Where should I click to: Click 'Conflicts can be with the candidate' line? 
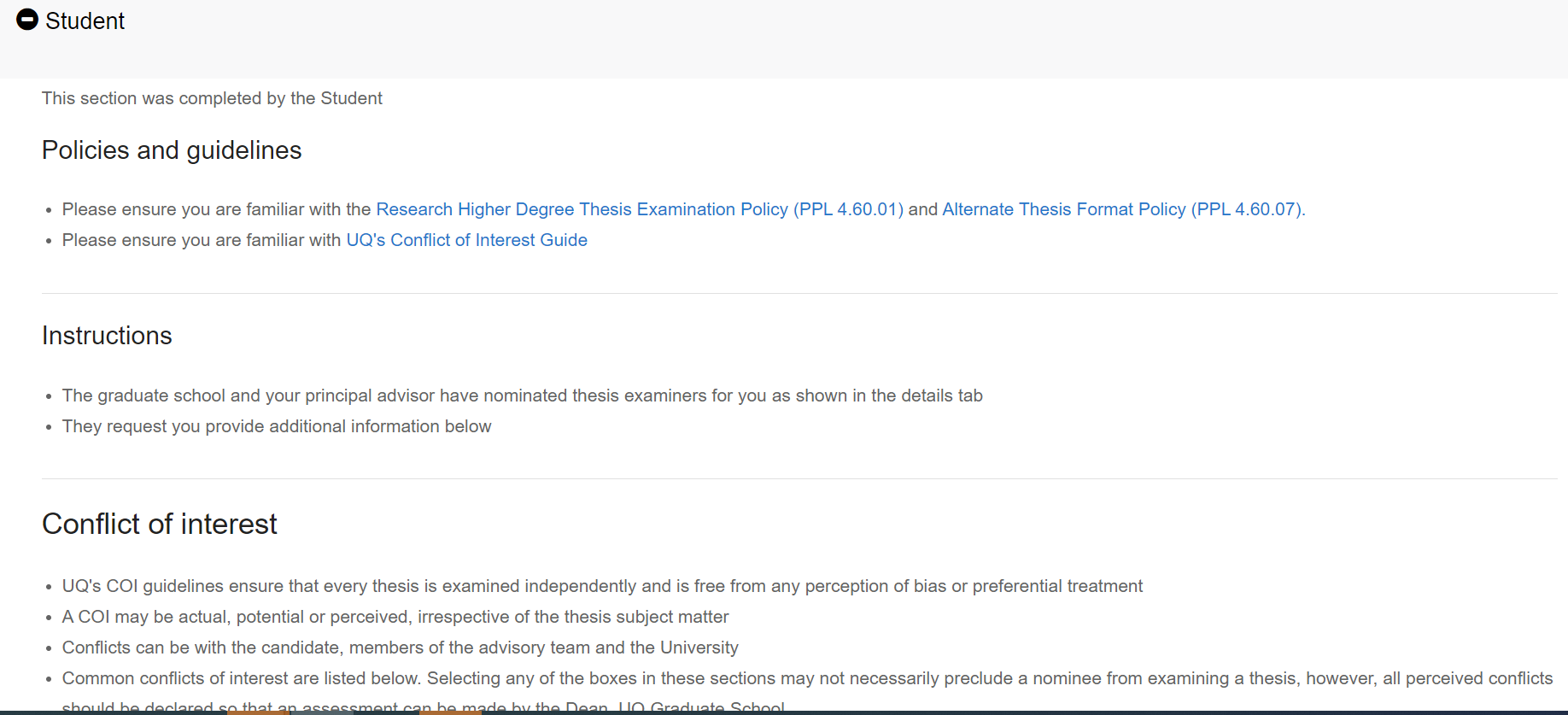pyautogui.click(x=400, y=648)
